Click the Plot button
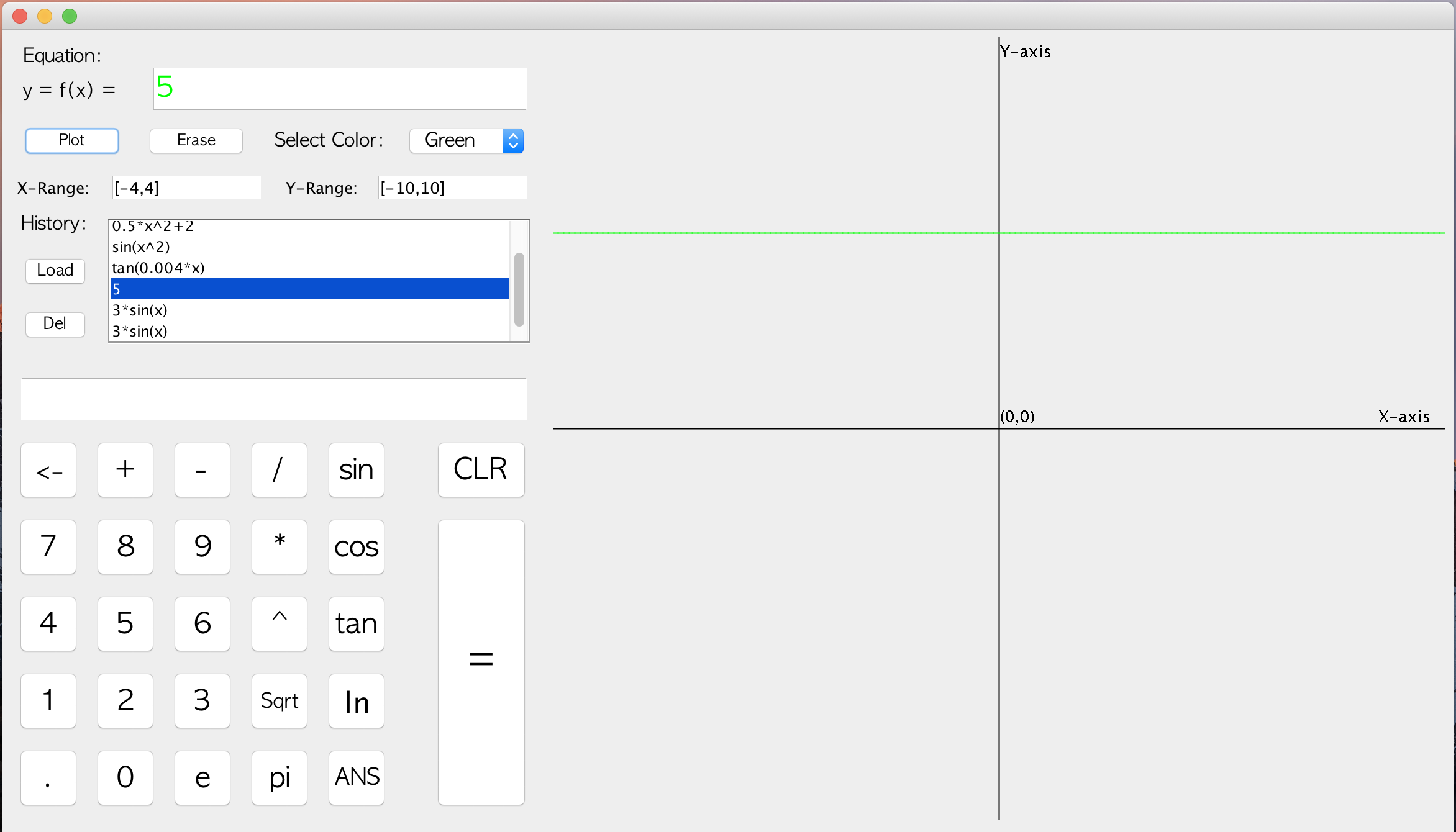 tap(71, 140)
